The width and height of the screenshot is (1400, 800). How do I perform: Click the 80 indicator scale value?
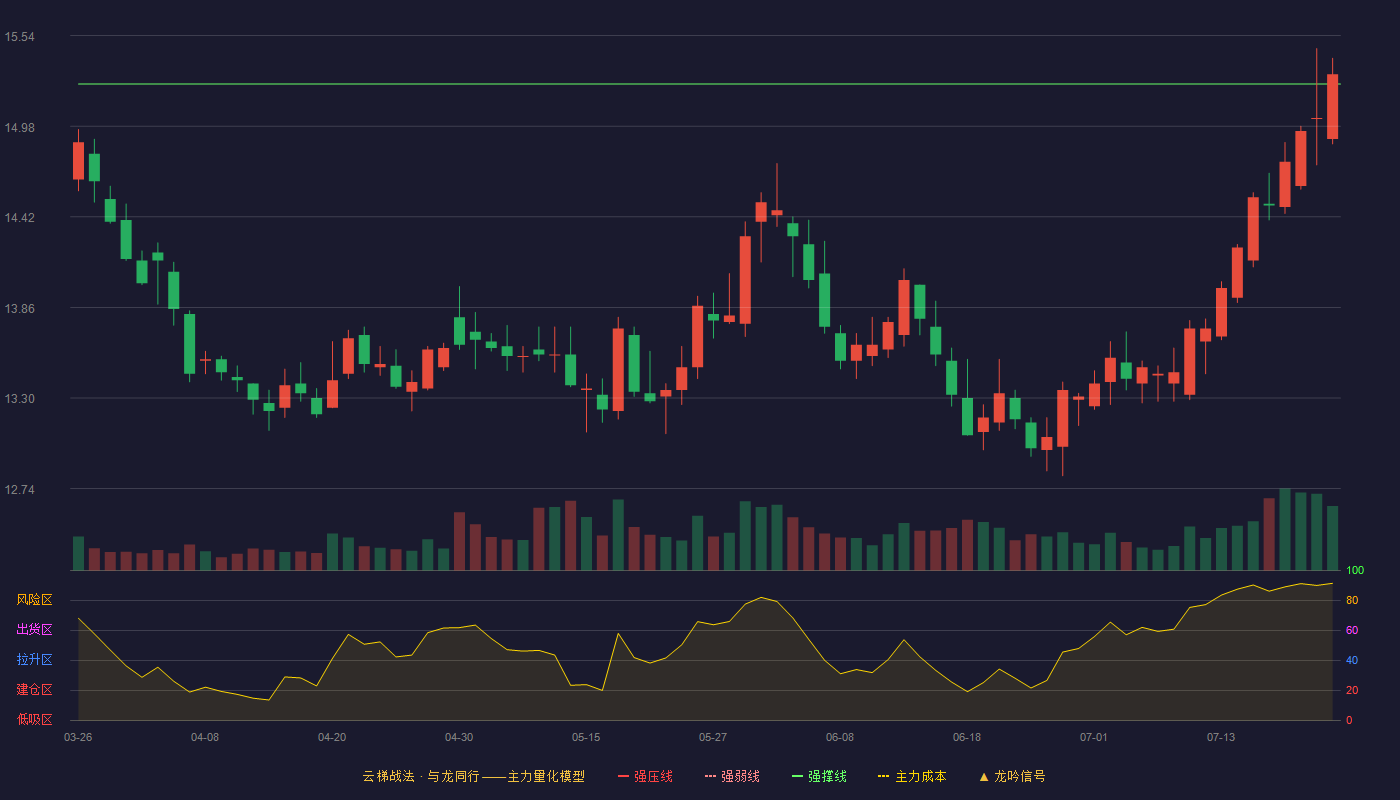(1352, 600)
